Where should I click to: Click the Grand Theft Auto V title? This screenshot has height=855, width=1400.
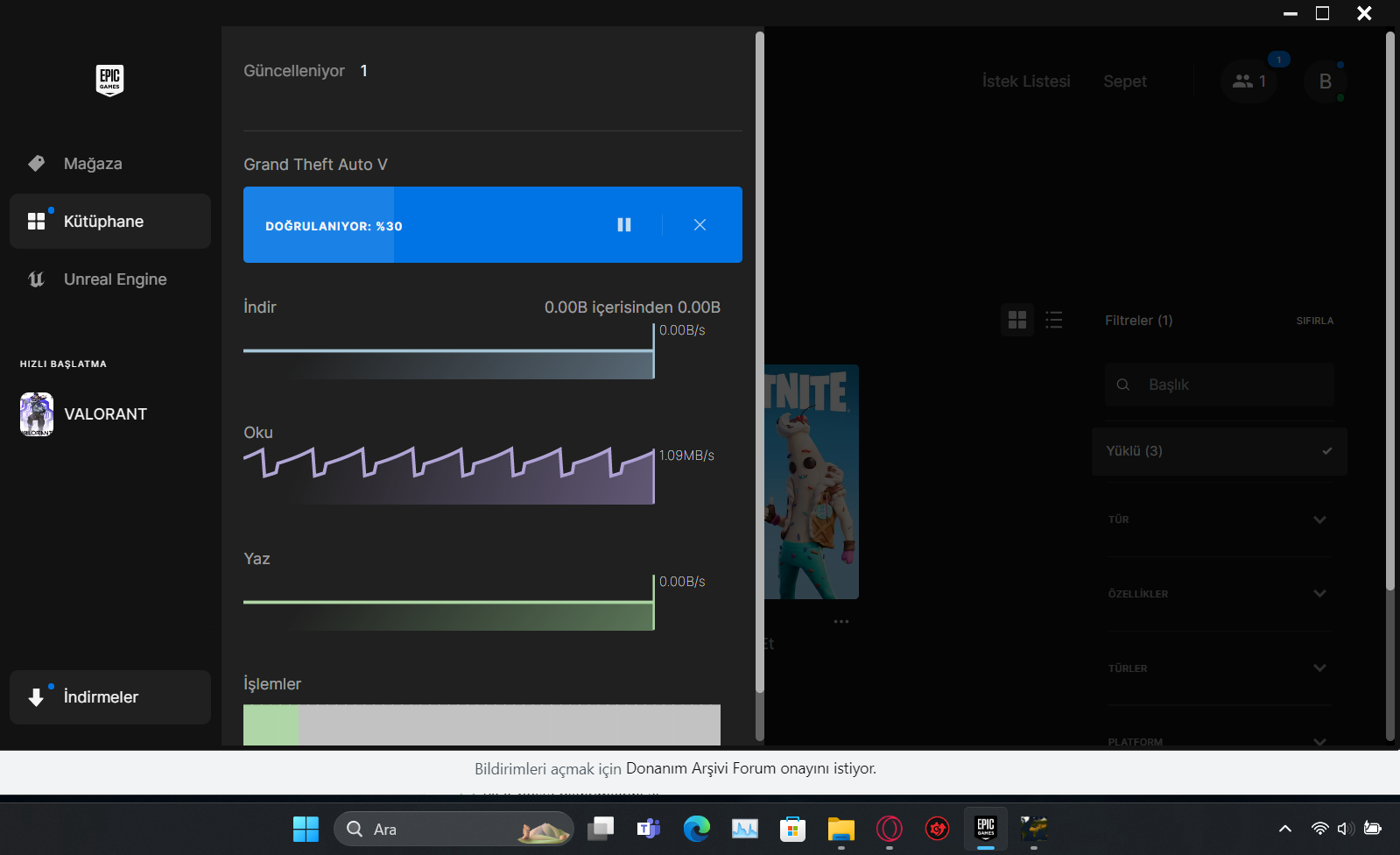(x=315, y=165)
